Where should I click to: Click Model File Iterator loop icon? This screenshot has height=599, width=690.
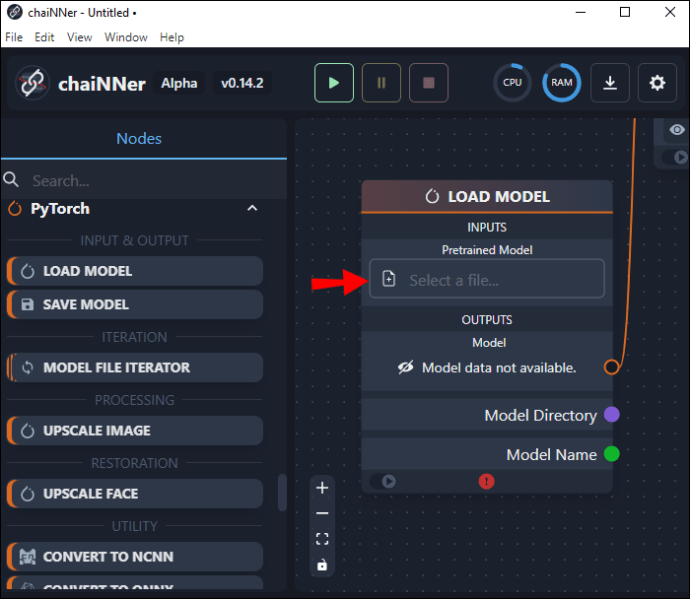[27, 367]
